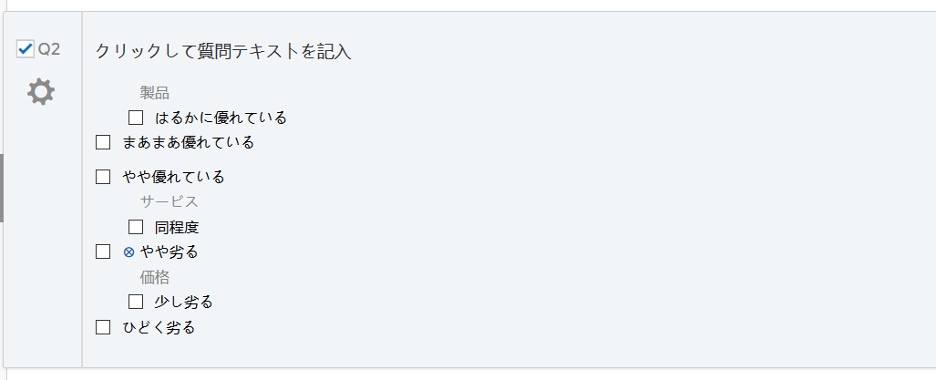This screenshot has width=936, height=380.
Task: Click the ひどく劣る choice text
Action: pos(159,328)
